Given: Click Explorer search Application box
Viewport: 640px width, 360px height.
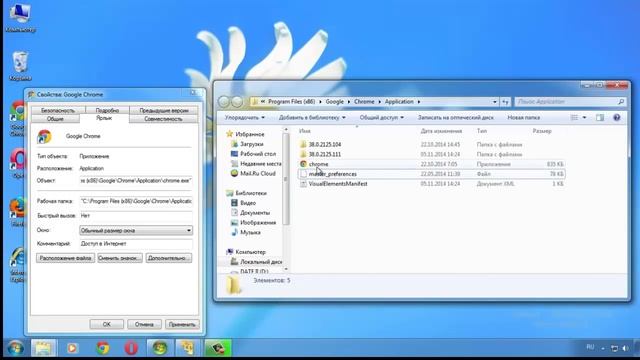Looking at the screenshot, I should [570, 102].
